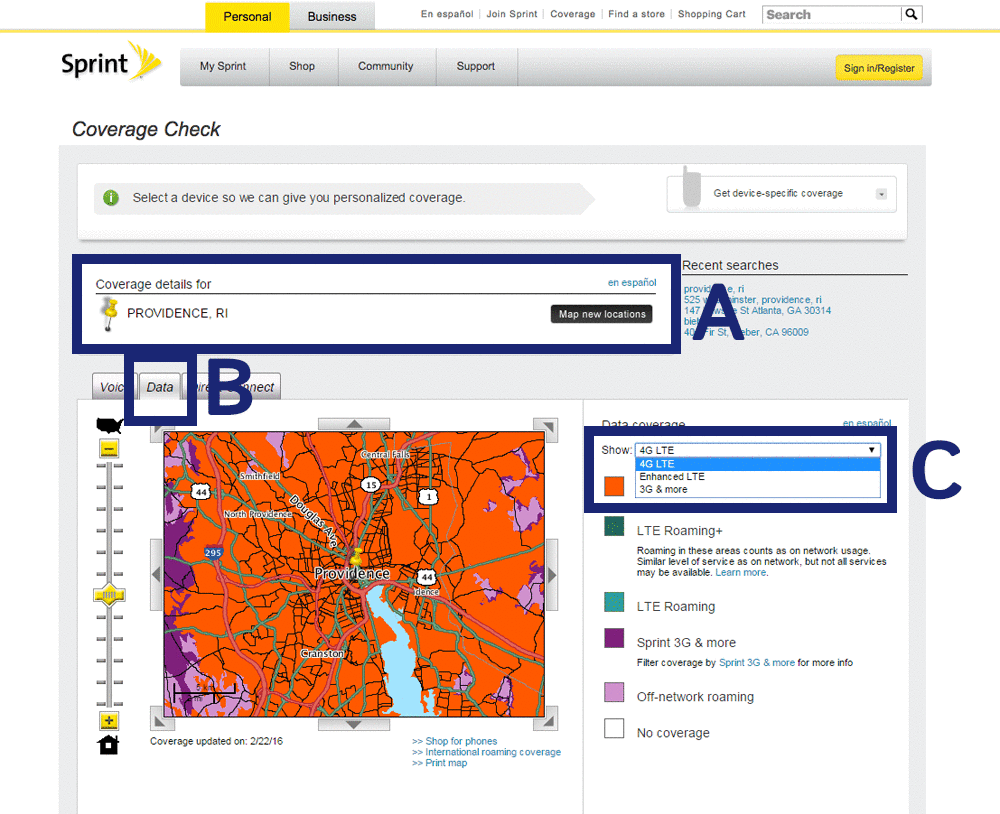Choose Enhanced LTE option
Image resolution: width=1000 pixels, height=814 pixels.
(x=758, y=477)
